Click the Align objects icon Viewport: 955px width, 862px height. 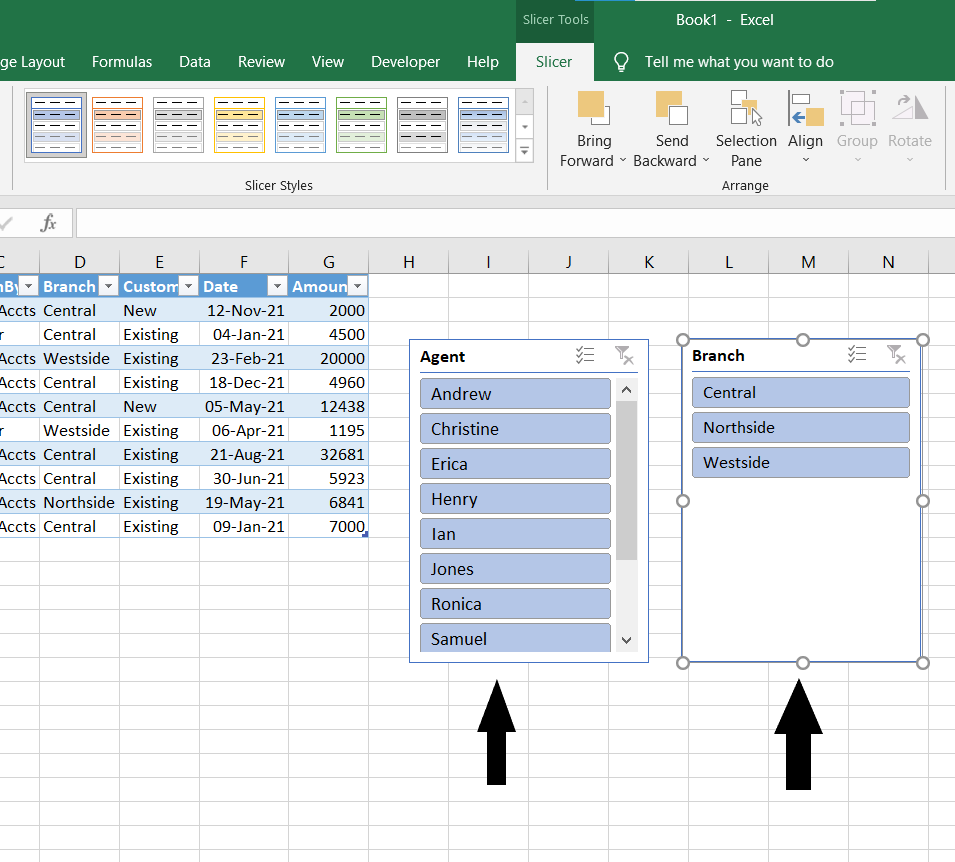(x=805, y=108)
